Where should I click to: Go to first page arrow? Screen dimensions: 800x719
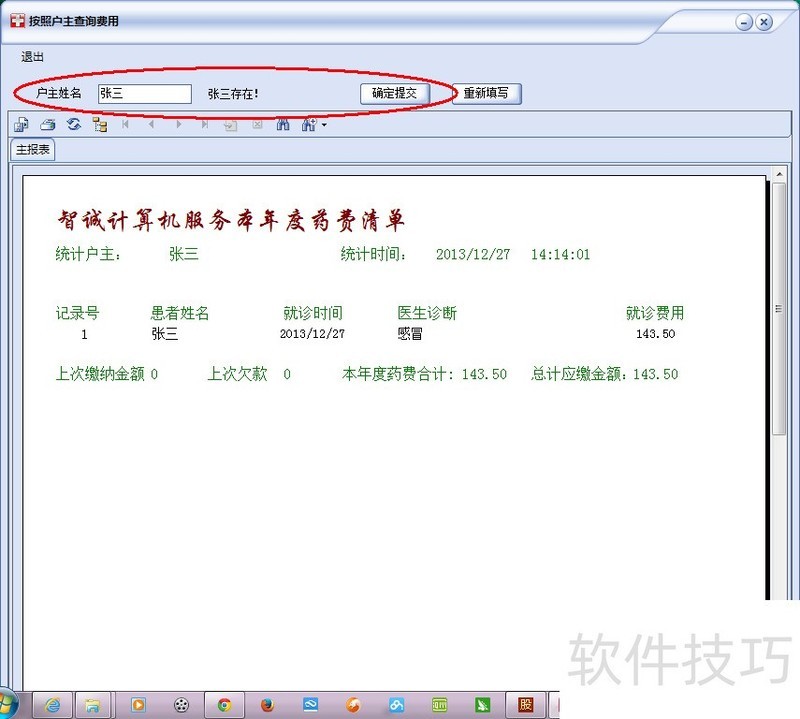(x=126, y=125)
